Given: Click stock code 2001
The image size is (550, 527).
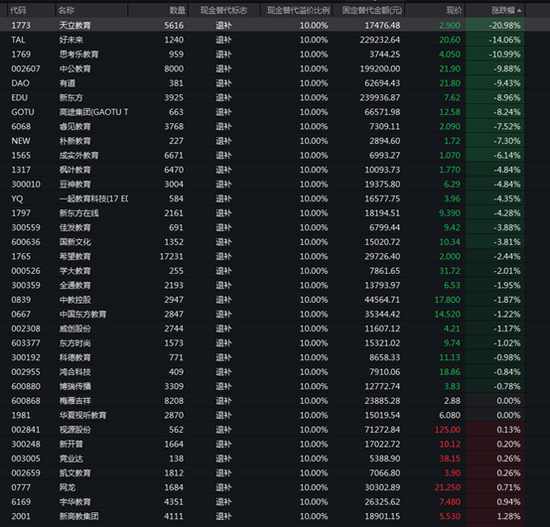Looking at the screenshot, I should coord(21,516).
